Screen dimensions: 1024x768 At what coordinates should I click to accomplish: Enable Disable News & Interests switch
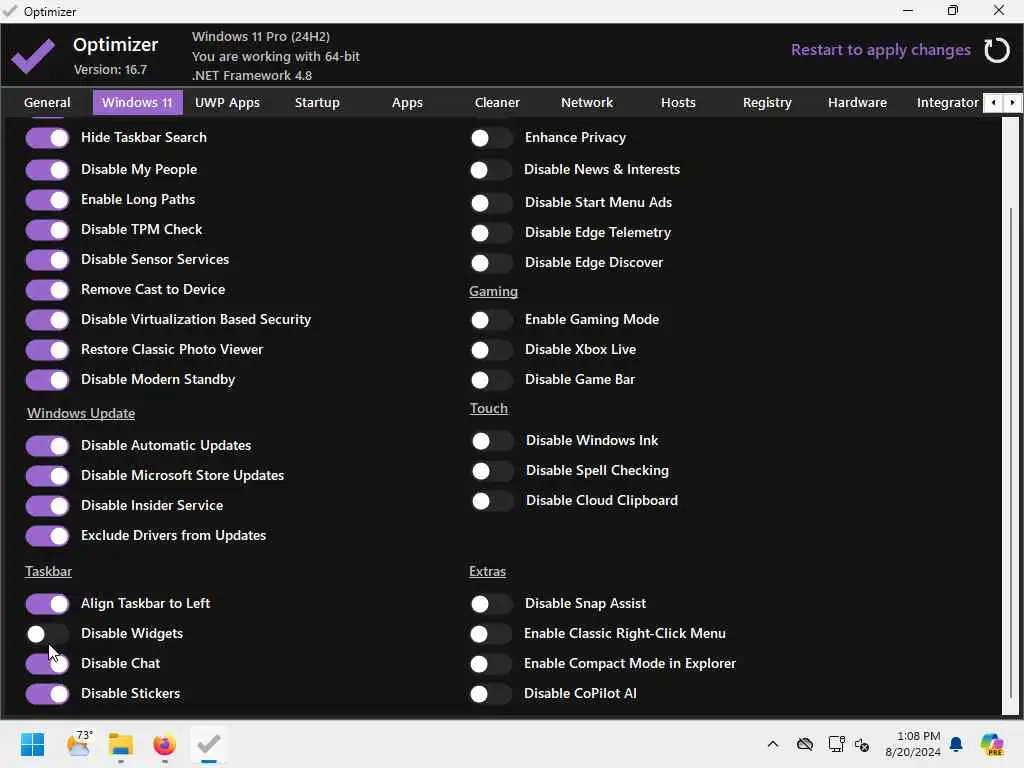click(491, 170)
